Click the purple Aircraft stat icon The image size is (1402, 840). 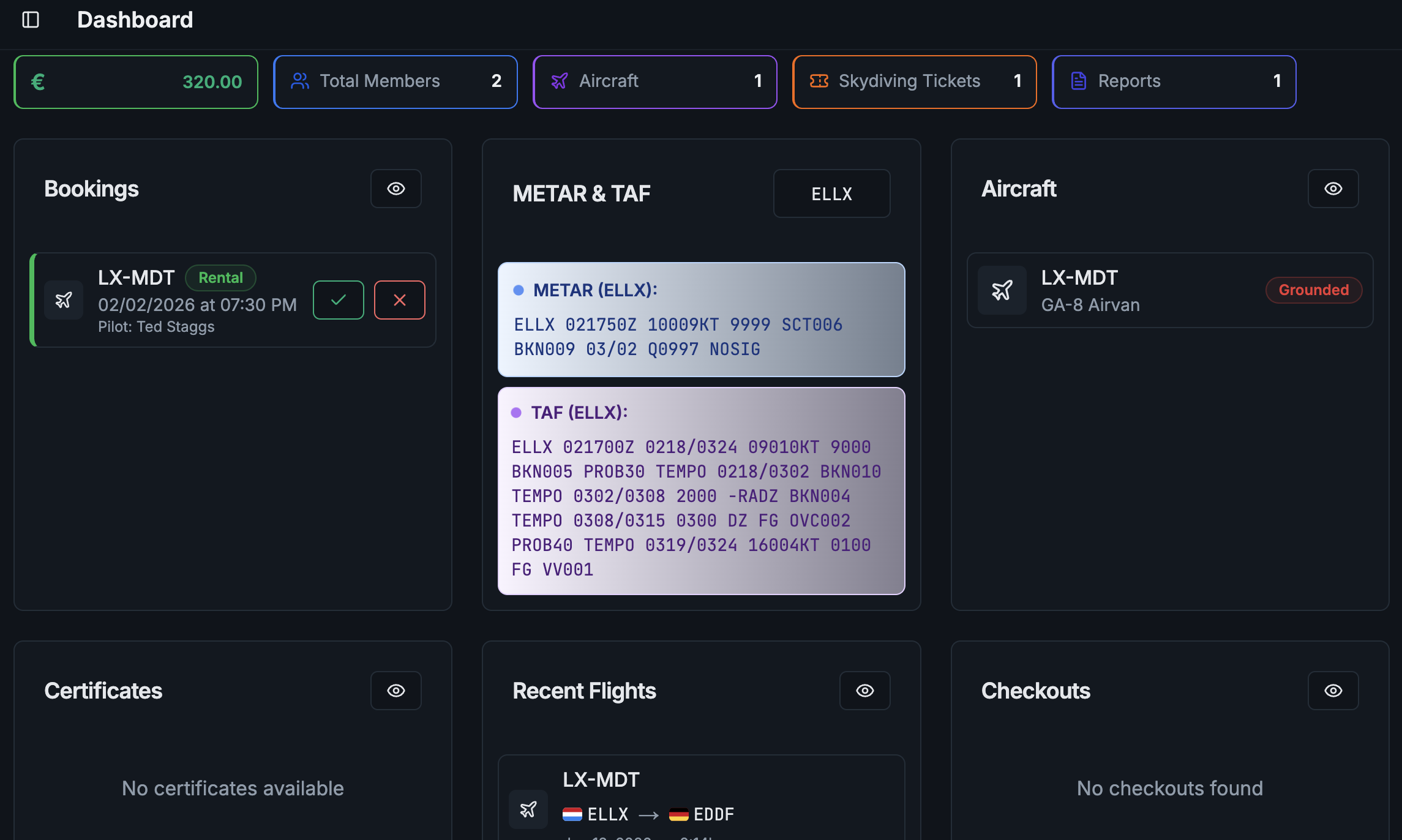click(560, 81)
